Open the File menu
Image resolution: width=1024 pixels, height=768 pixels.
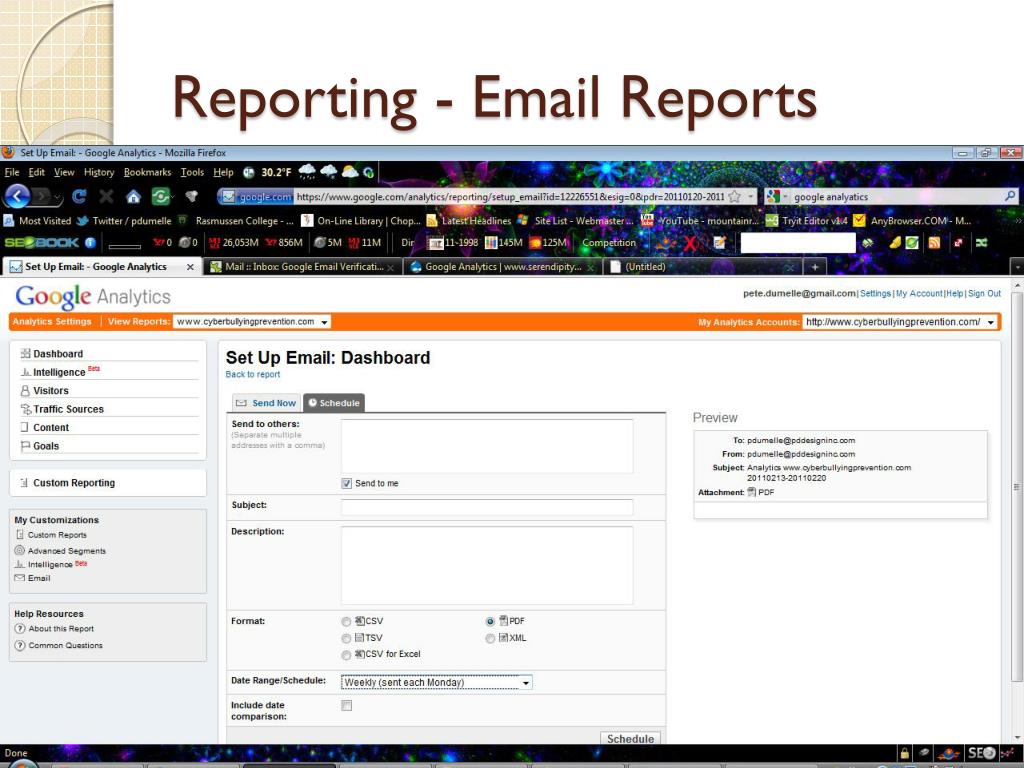[12, 172]
